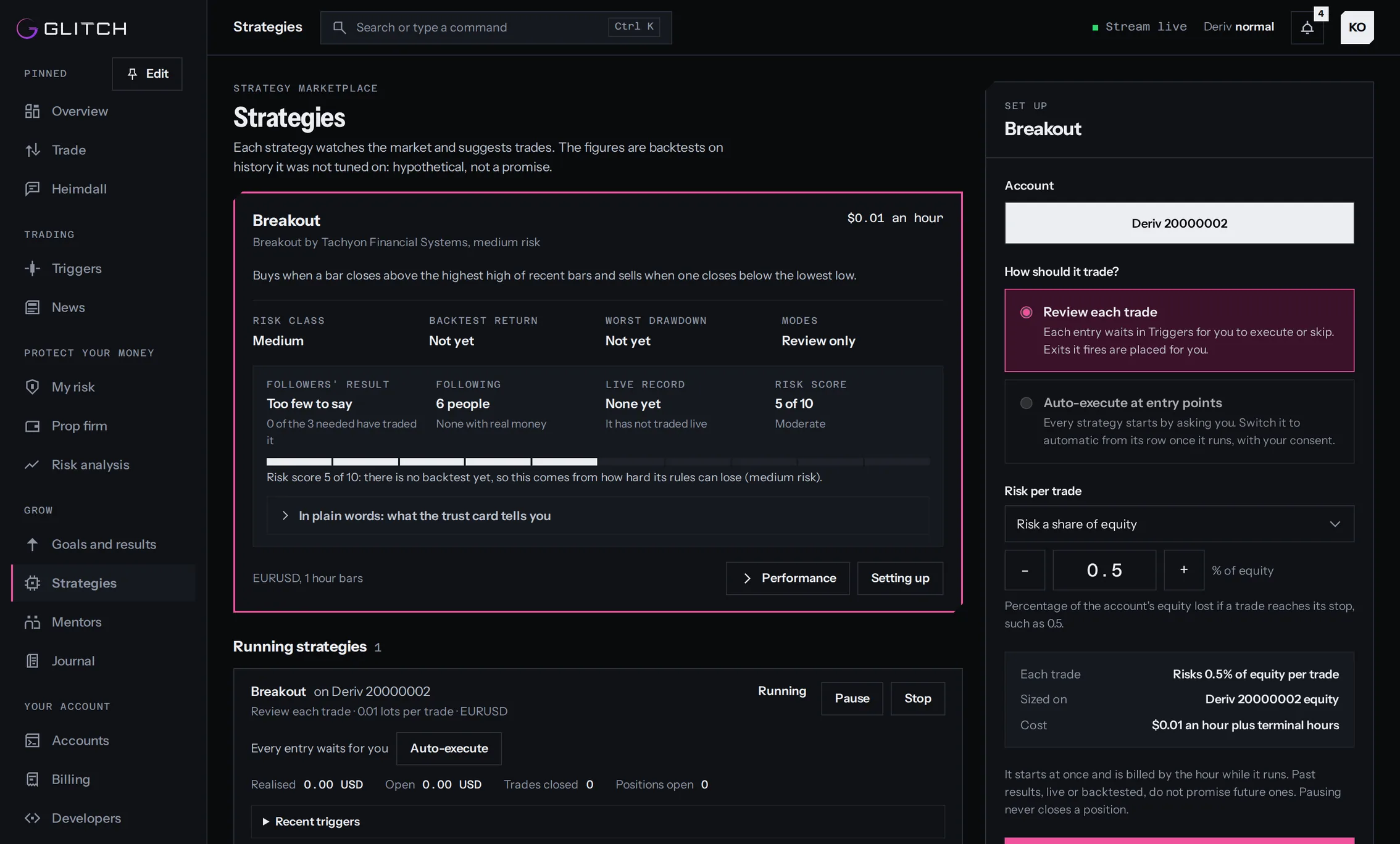Click the Developers code icon
Screen dimensions: 1400x844
click(32, 818)
